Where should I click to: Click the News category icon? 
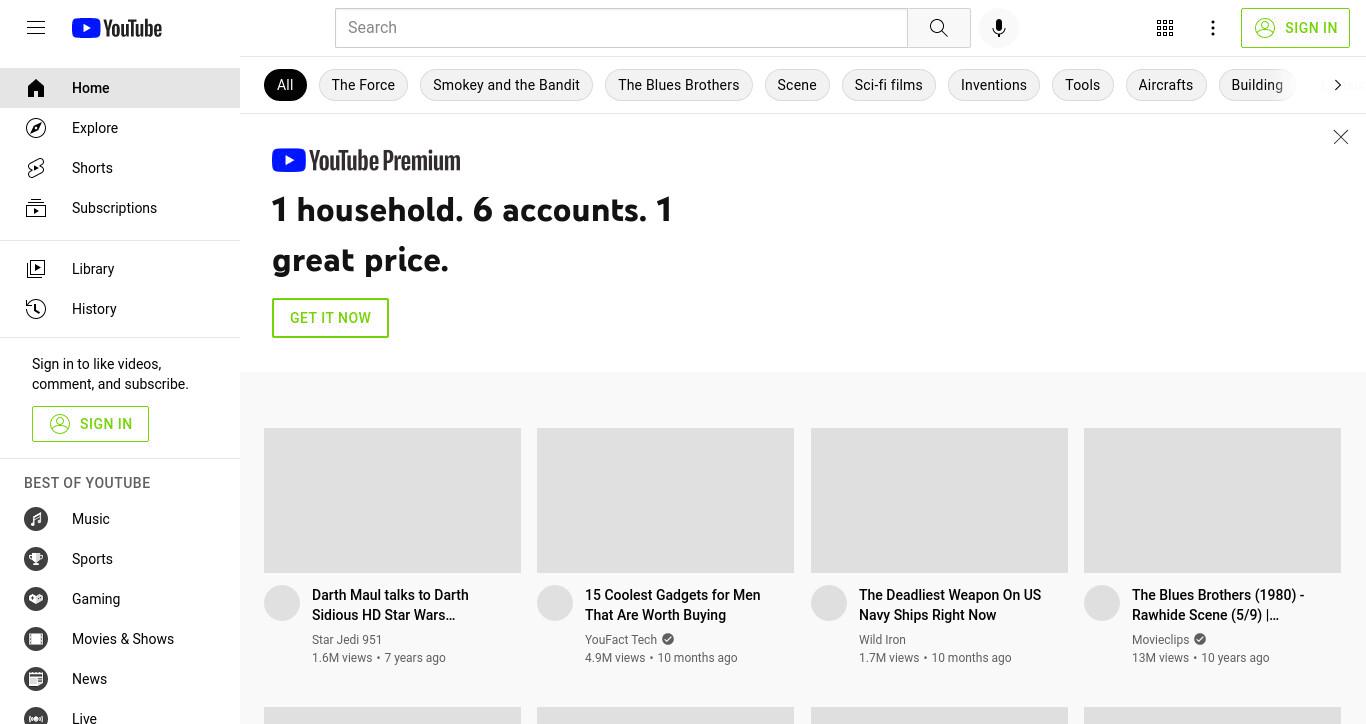36,679
